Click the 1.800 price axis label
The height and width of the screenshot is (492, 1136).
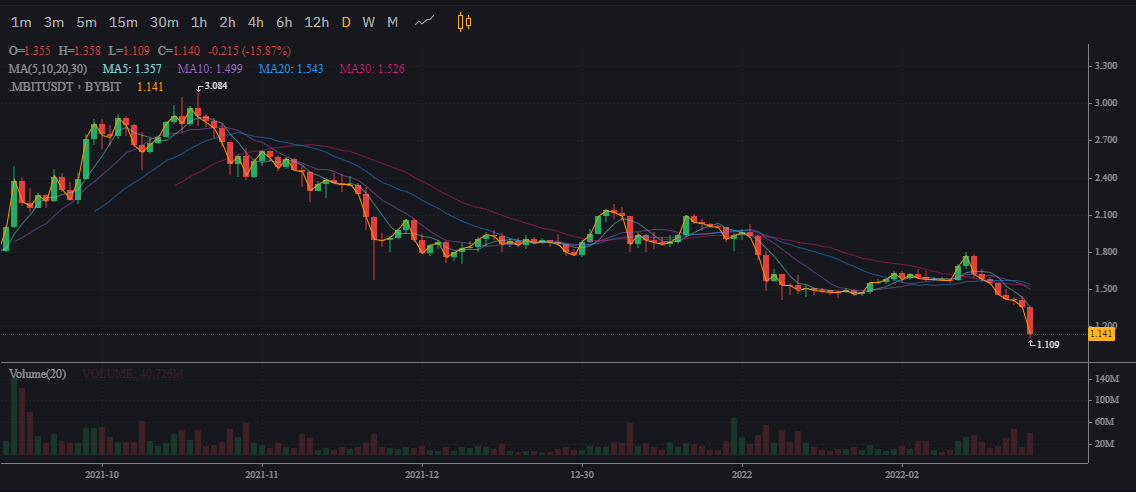point(1106,252)
